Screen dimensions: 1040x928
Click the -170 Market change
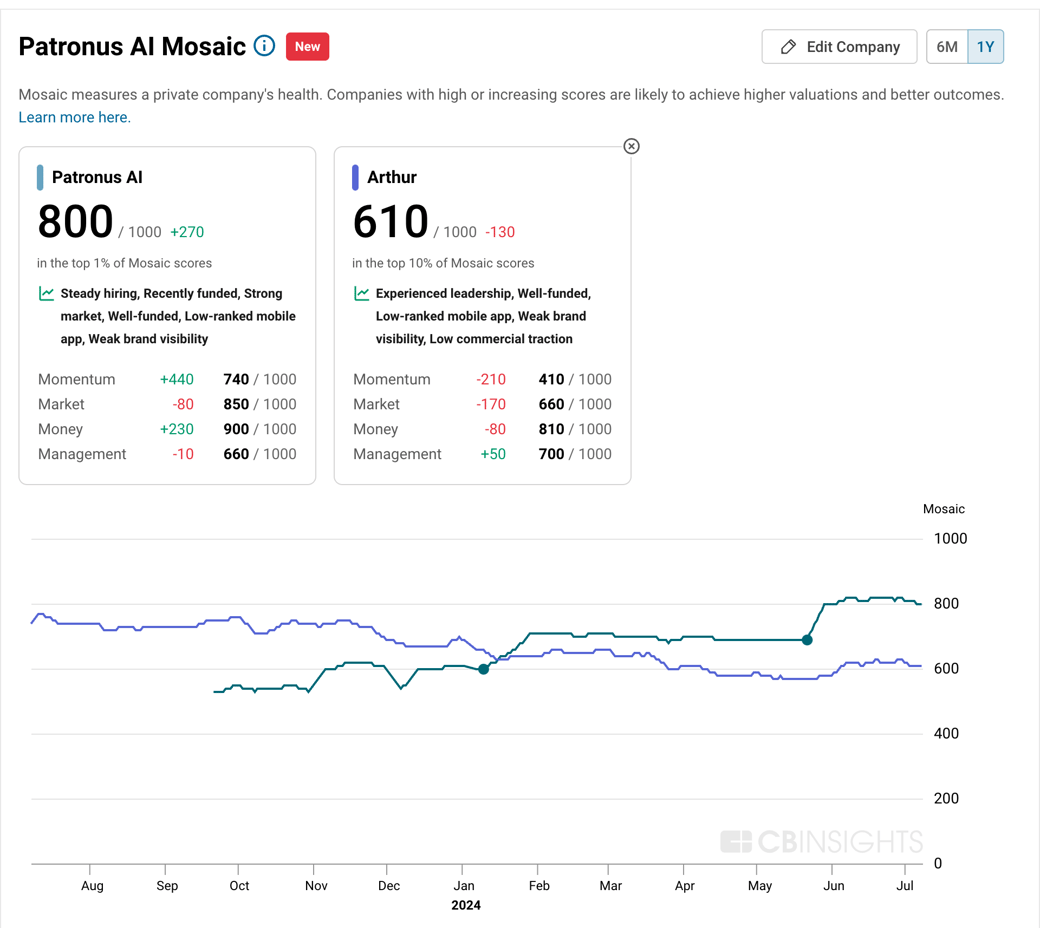[491, 405]
